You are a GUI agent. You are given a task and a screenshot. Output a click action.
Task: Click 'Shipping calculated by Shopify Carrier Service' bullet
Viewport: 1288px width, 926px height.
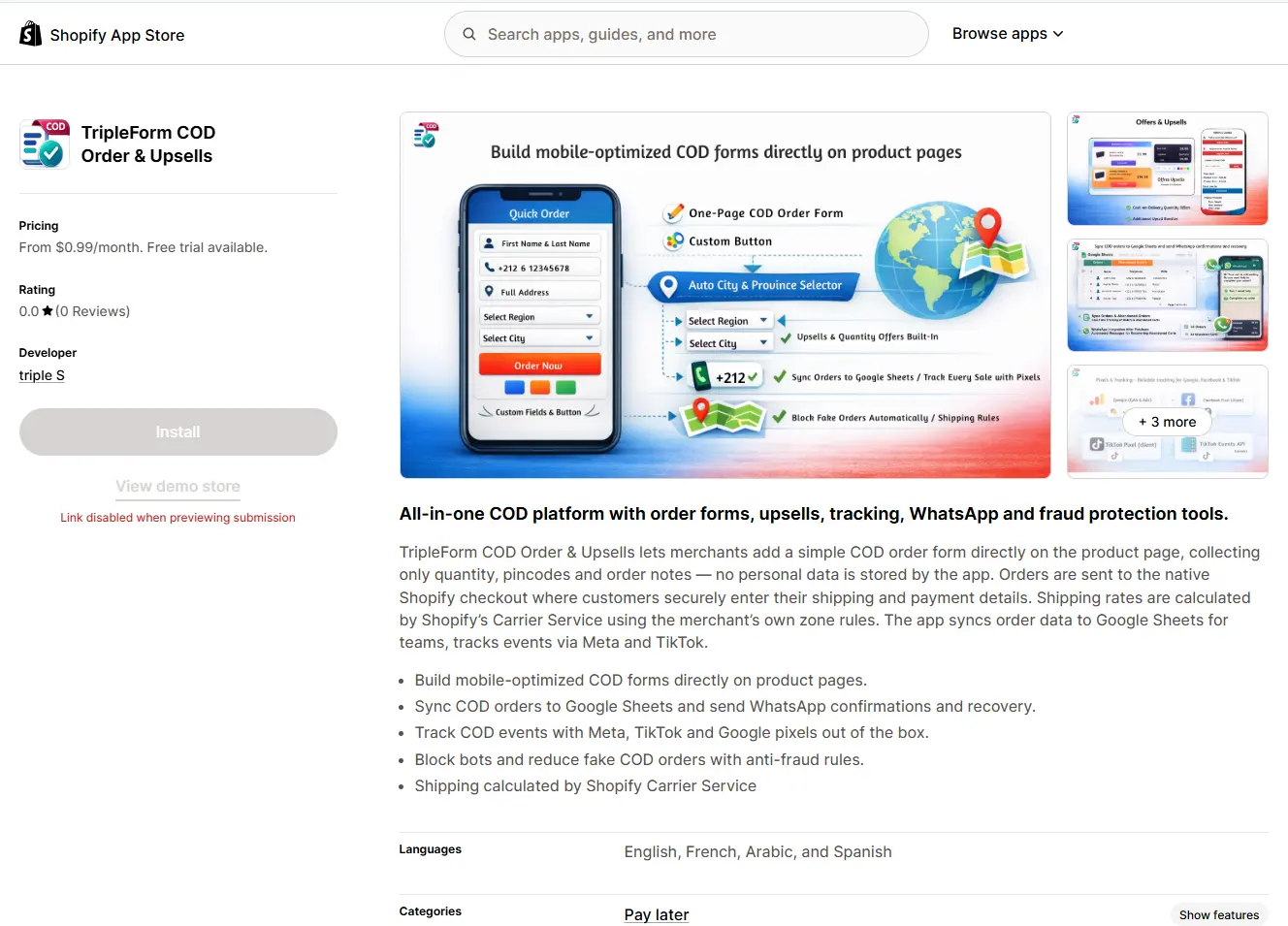[586, 786]
